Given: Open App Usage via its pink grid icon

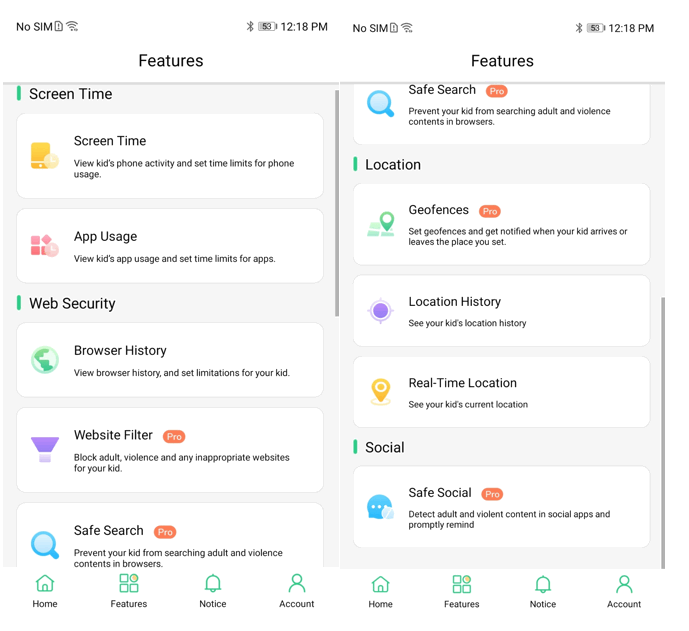Looking at the screenshot, I should [x=44, y=246].
